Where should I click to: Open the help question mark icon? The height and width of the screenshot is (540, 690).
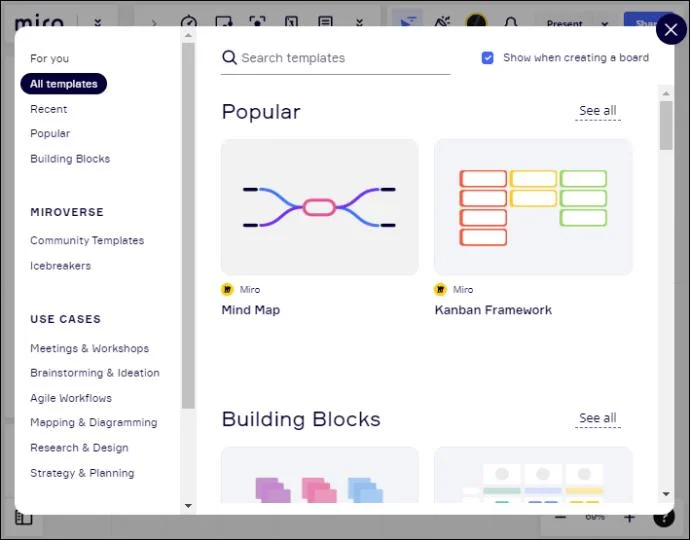pyautogui.click(x=664, y=517)
